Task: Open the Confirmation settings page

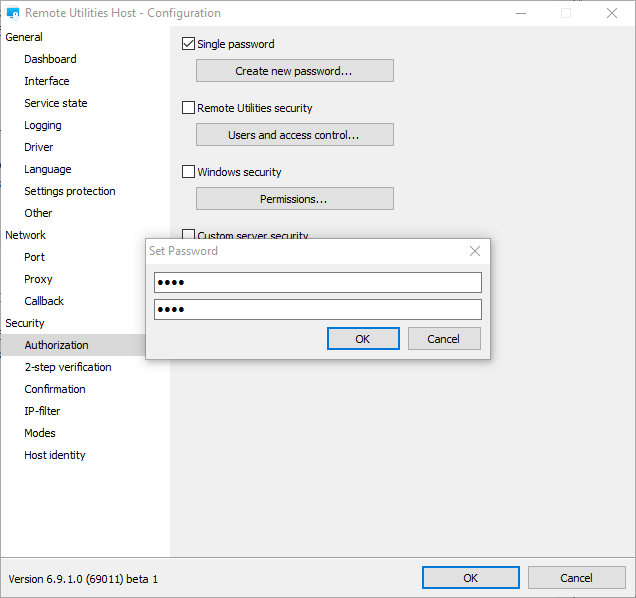Action: [55, 389]
